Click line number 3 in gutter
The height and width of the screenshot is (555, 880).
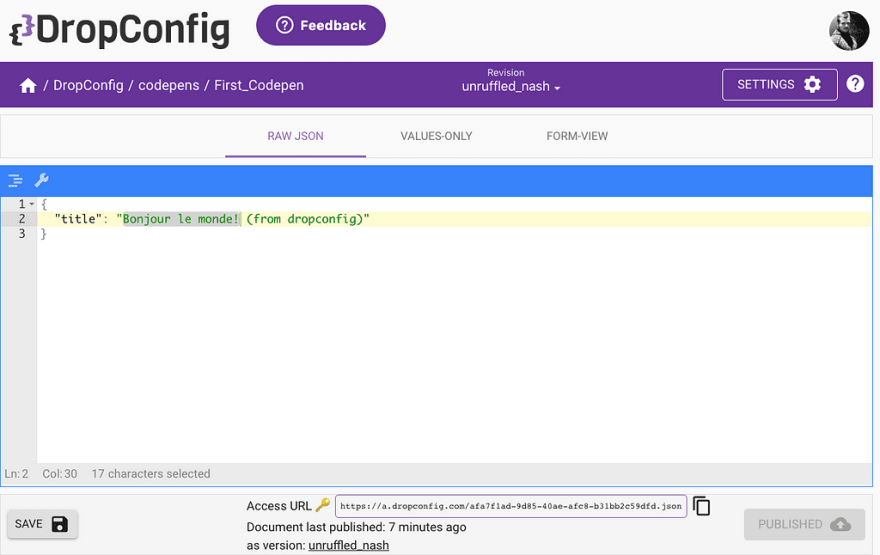[22, 233]
